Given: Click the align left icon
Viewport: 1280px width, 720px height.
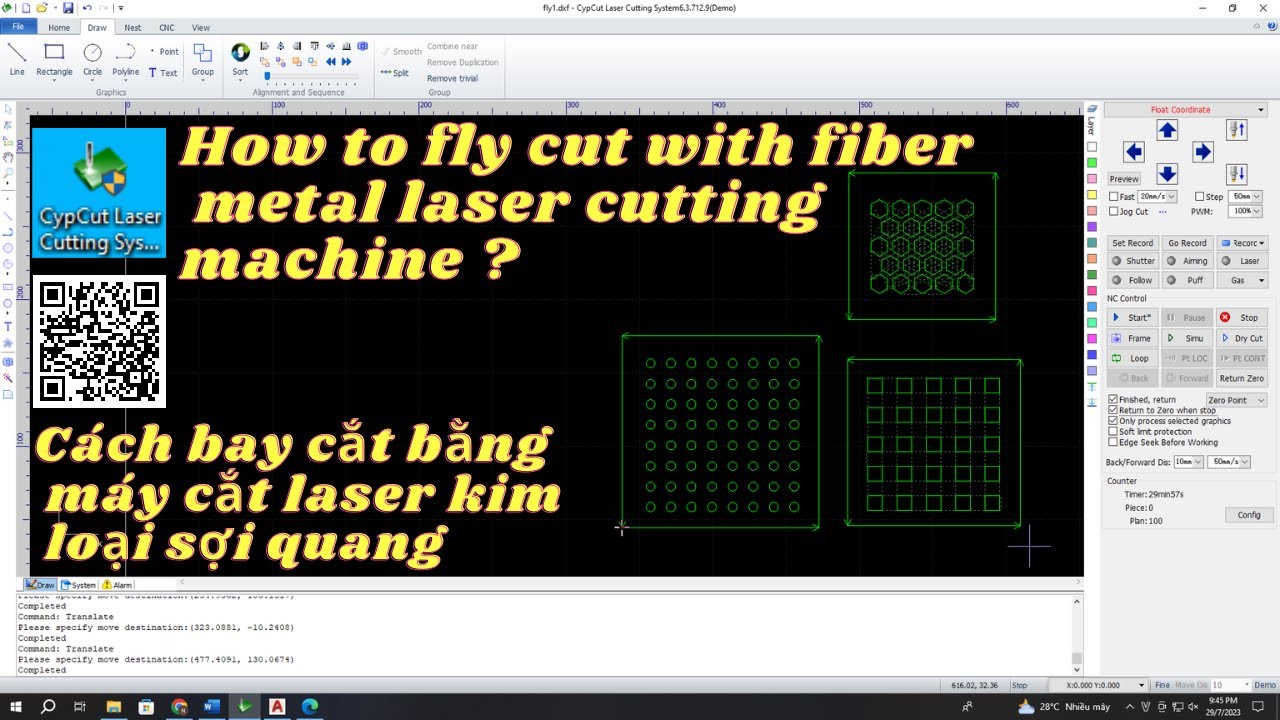Looking at the screenshot, I should 264,46.
